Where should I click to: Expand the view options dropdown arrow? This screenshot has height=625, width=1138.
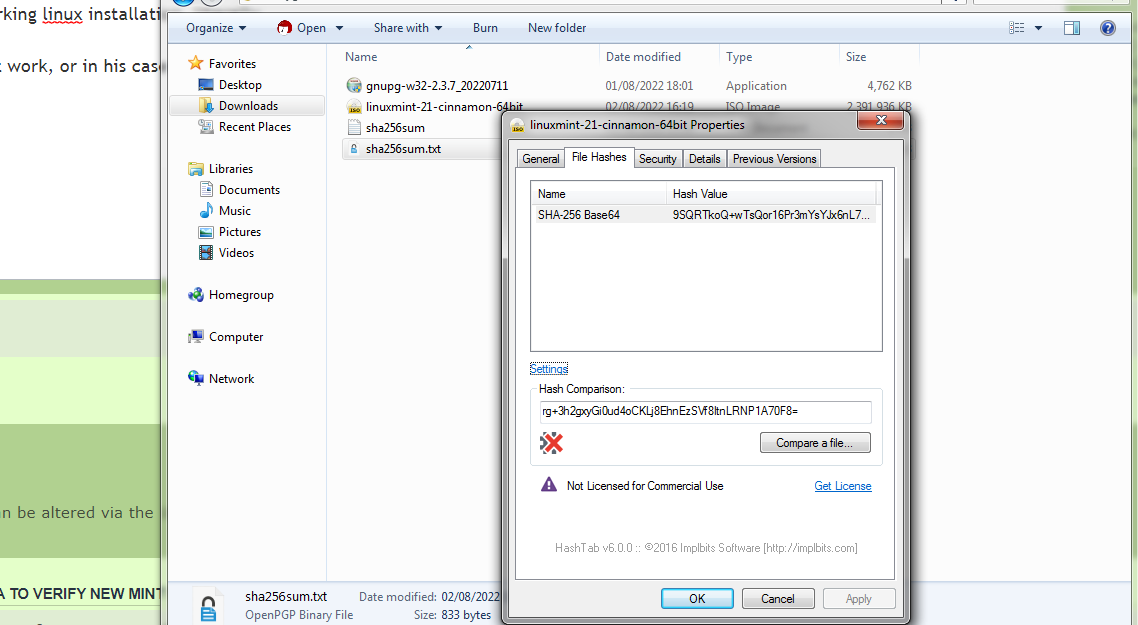1038,28
